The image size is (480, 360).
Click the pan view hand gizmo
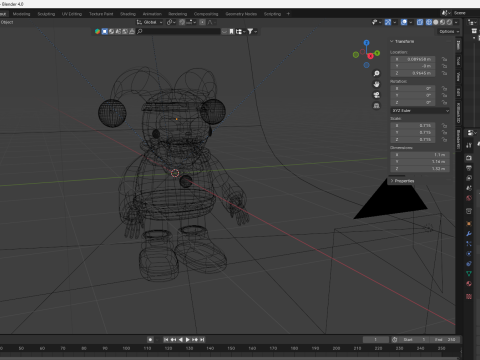(376, 84)
